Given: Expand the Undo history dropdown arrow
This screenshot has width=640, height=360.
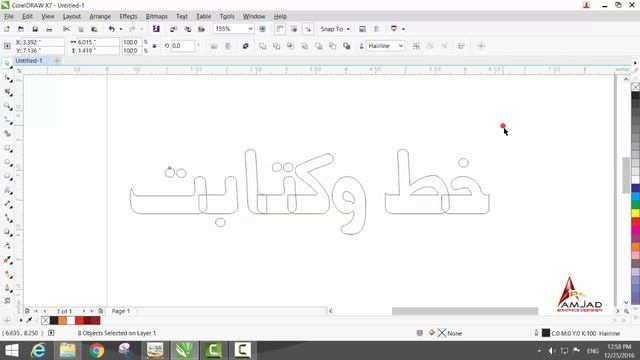Looking at the screenshot, I should tap(121, 29).
